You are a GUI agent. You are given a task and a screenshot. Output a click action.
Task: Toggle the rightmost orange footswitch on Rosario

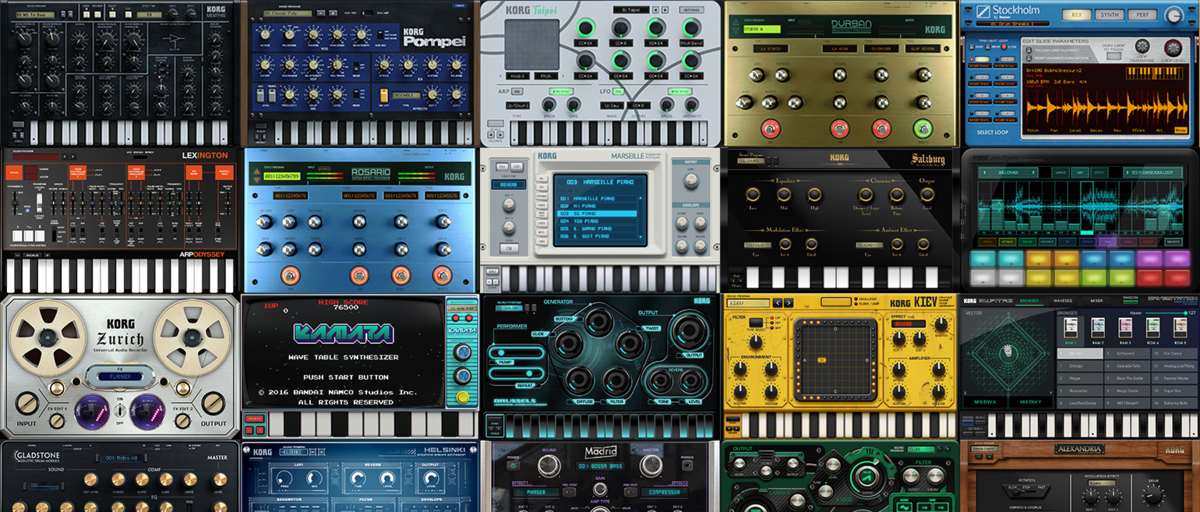click(442, 276)
